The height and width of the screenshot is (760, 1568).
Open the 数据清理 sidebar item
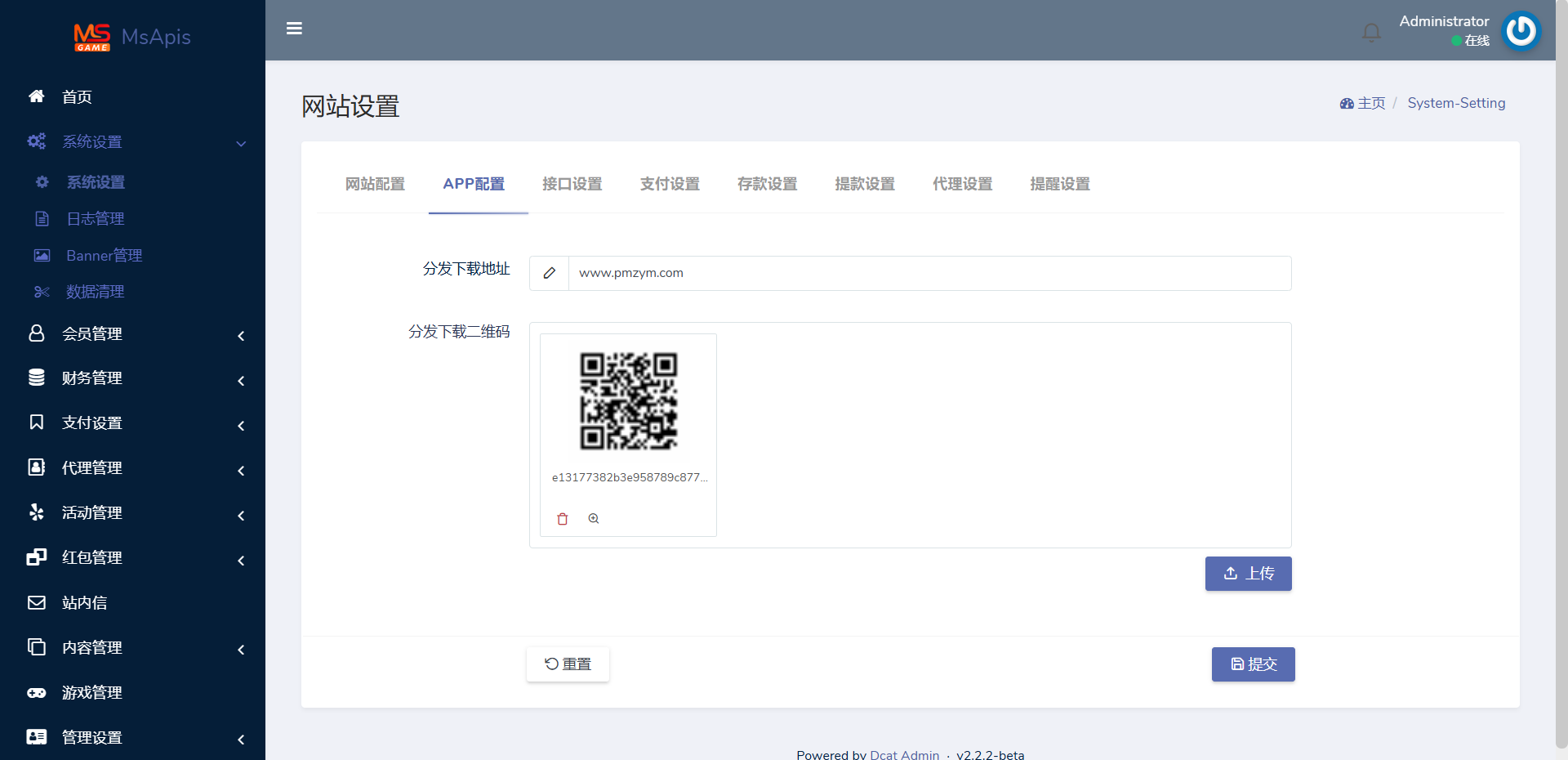(95, 292)
